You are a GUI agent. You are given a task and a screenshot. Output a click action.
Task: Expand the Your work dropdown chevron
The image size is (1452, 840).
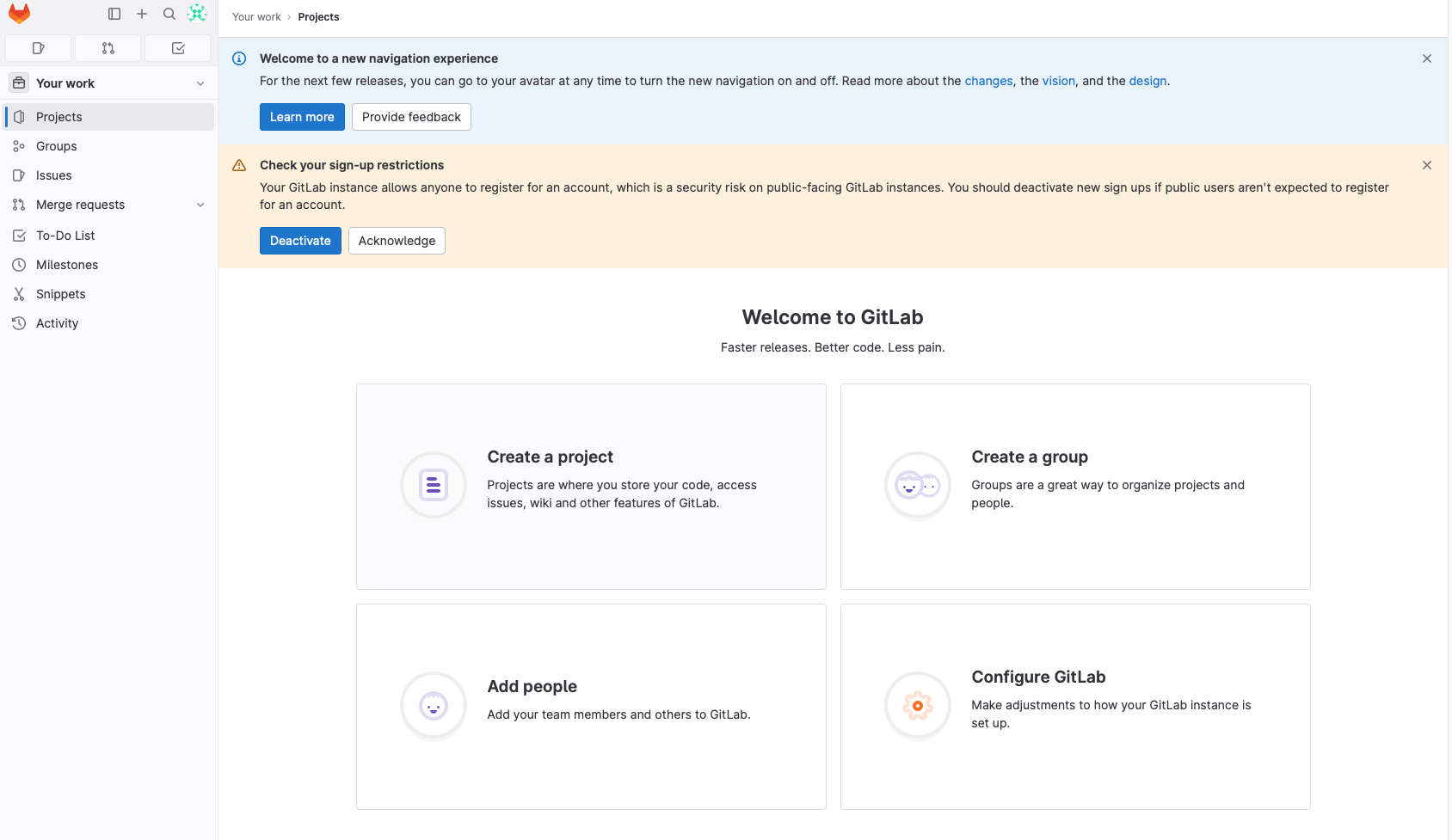point(200,83)
